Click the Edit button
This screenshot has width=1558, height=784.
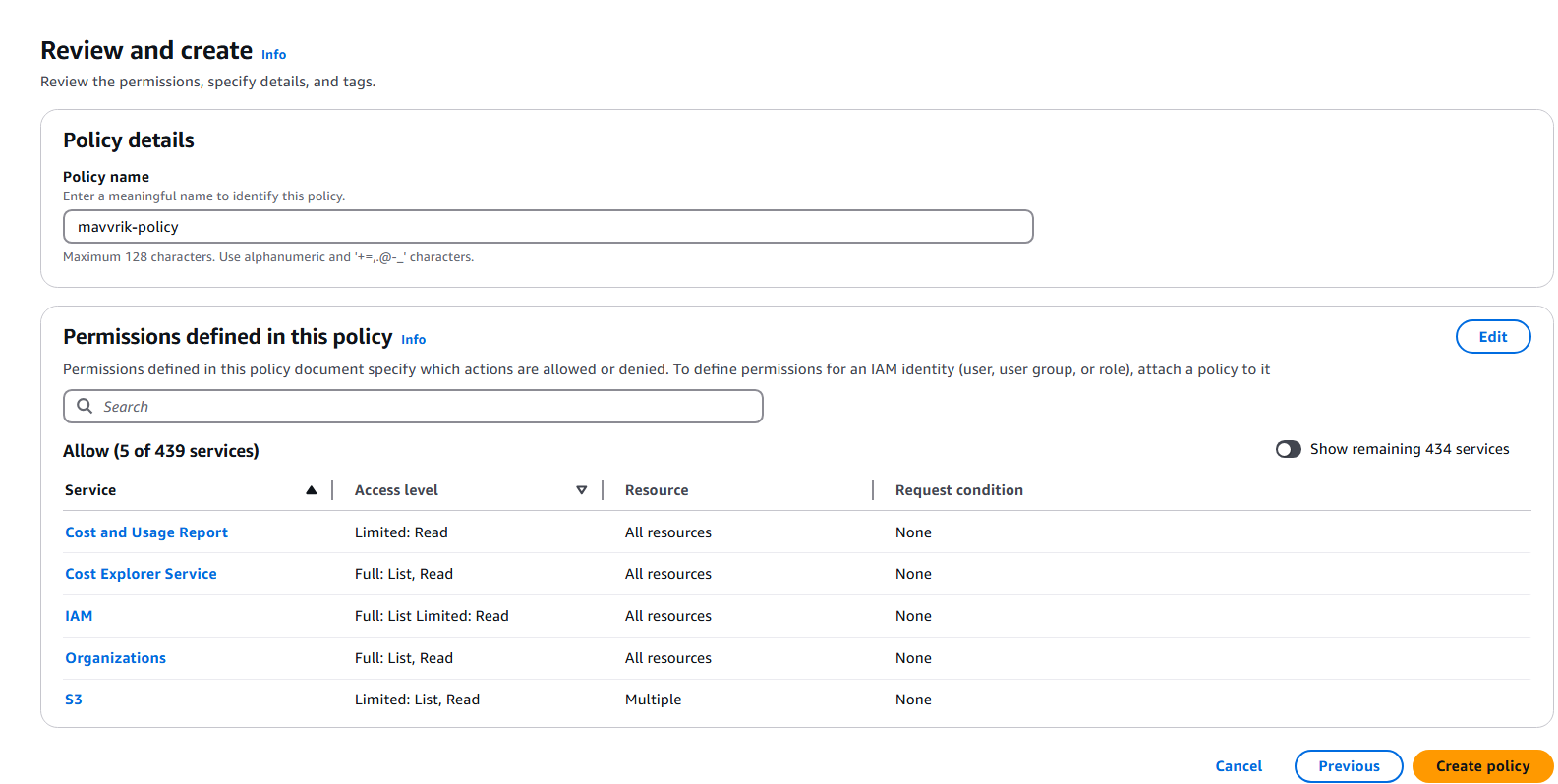click(1492, 336)
